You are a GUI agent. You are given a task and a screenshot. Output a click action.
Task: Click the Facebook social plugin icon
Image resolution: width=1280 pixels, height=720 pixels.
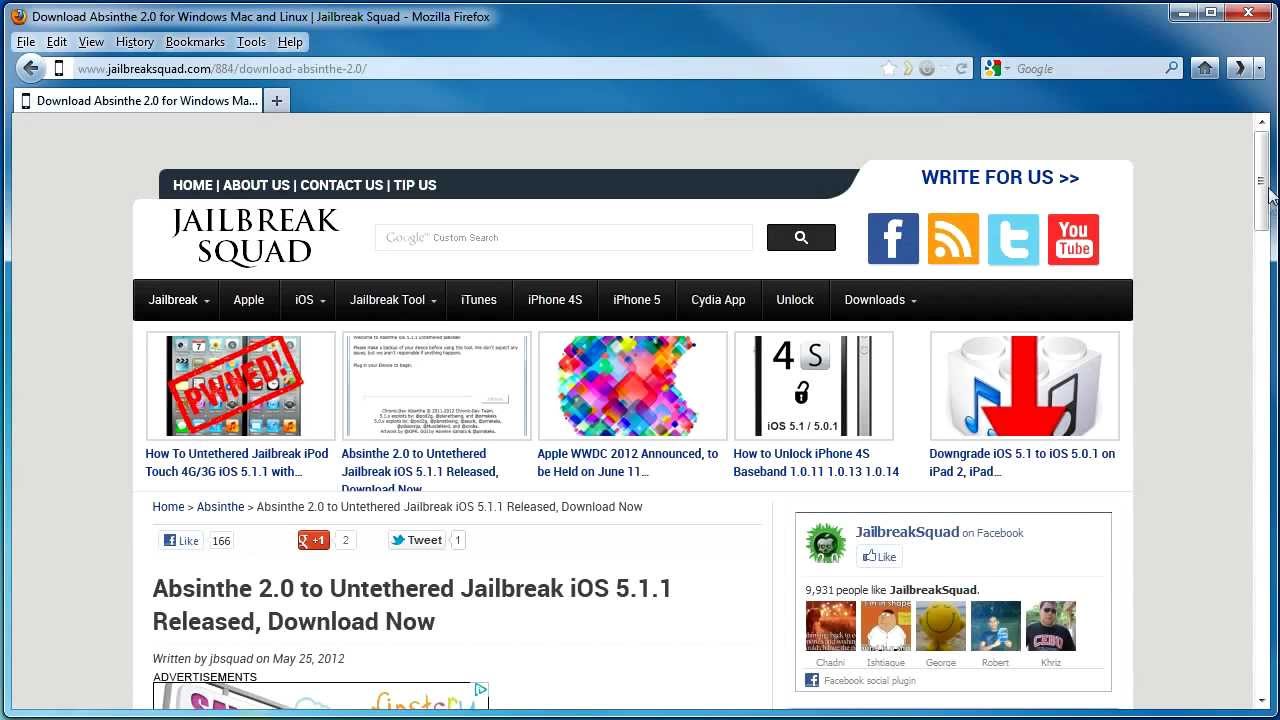(812, 680)
